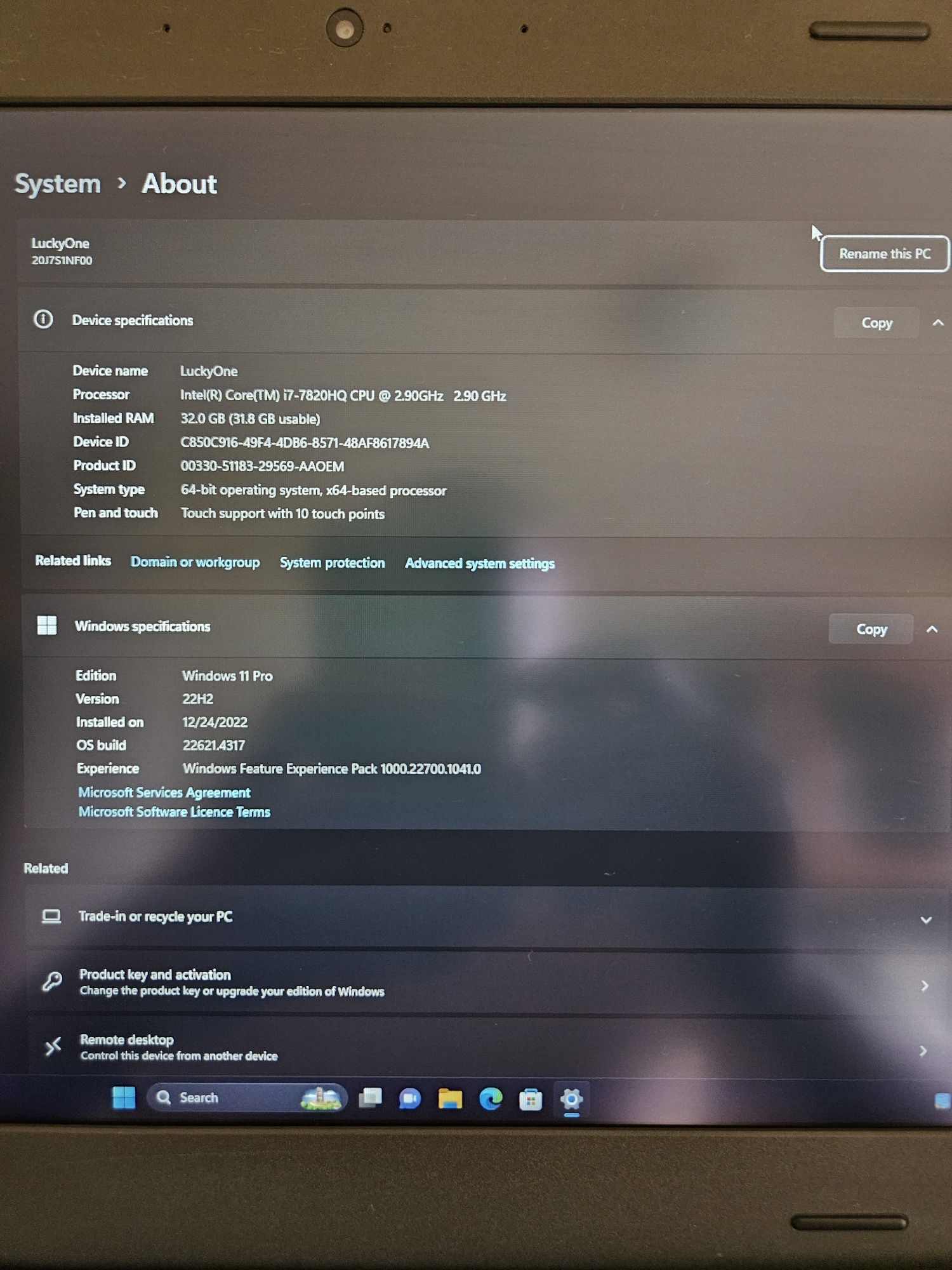Click the Version value 22H2
Image resolution: width=952 pixels, height=1270 pixels.
(198, 698)
